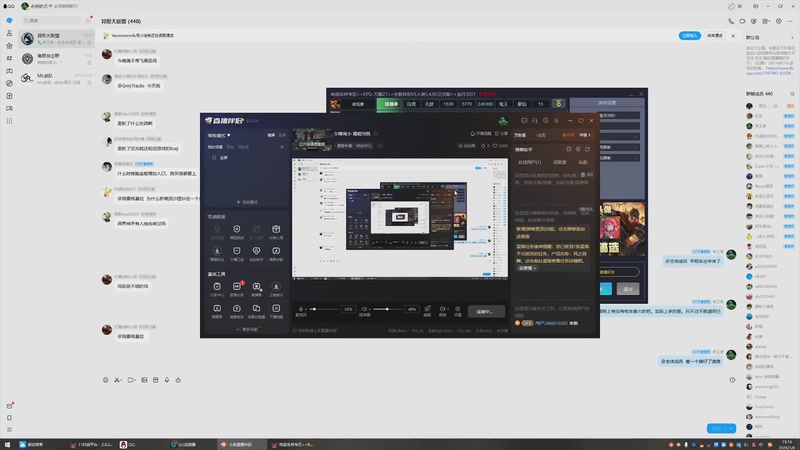The height and width of the screenshot is (450, 800).
Task: Click the 退出 exit button in the game room panel
Action: 628,289
